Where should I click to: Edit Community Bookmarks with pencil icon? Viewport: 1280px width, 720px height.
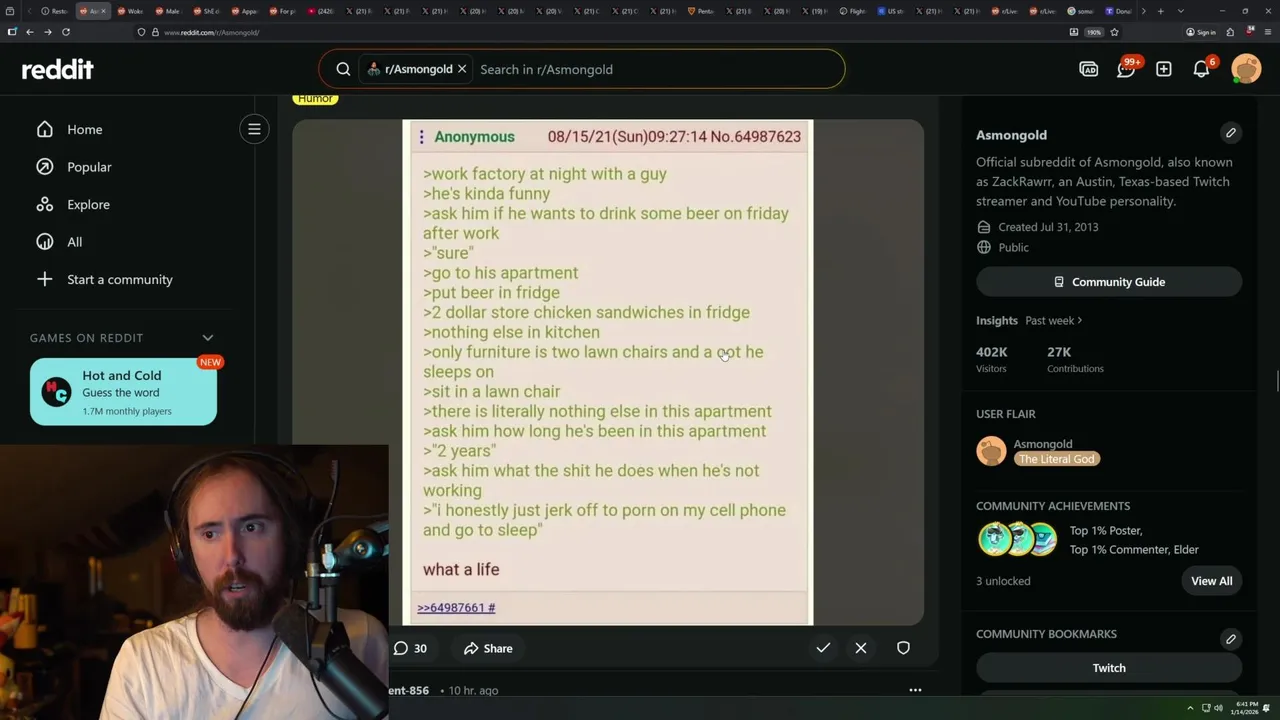point(1231,639)
